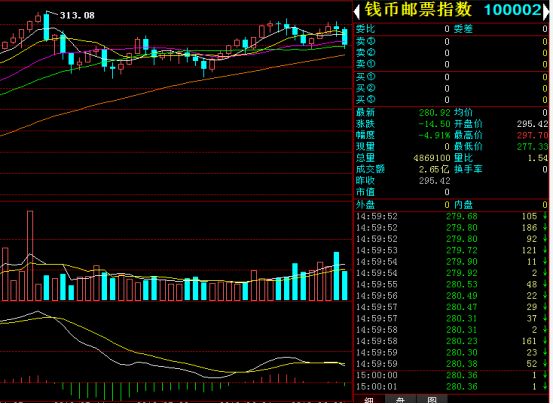Click the 买① buy order row

tap(451, 77)
